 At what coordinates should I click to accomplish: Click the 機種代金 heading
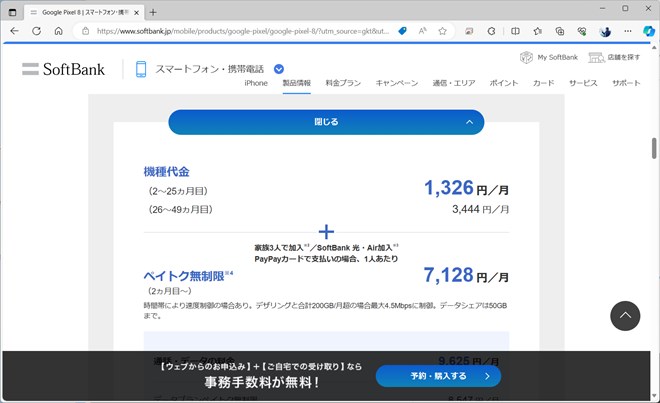(x=166, y=172)
